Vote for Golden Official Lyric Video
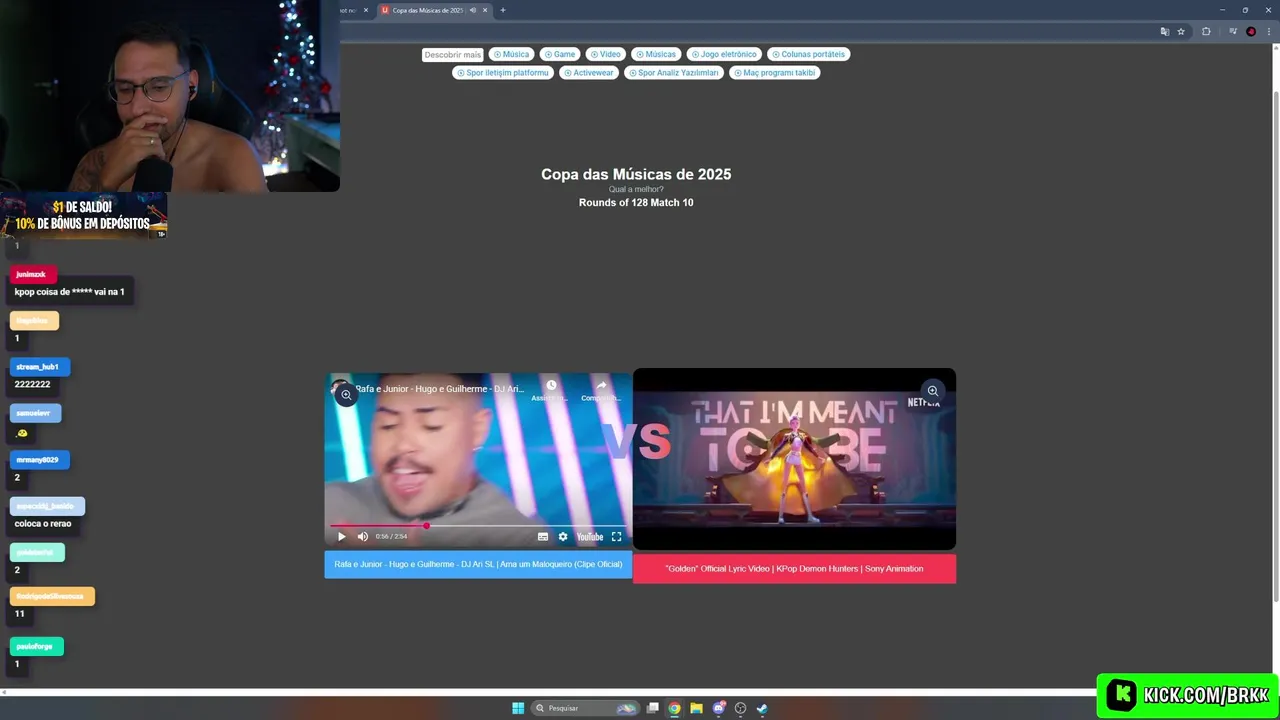1280x720 pixels. click(794, 569)
